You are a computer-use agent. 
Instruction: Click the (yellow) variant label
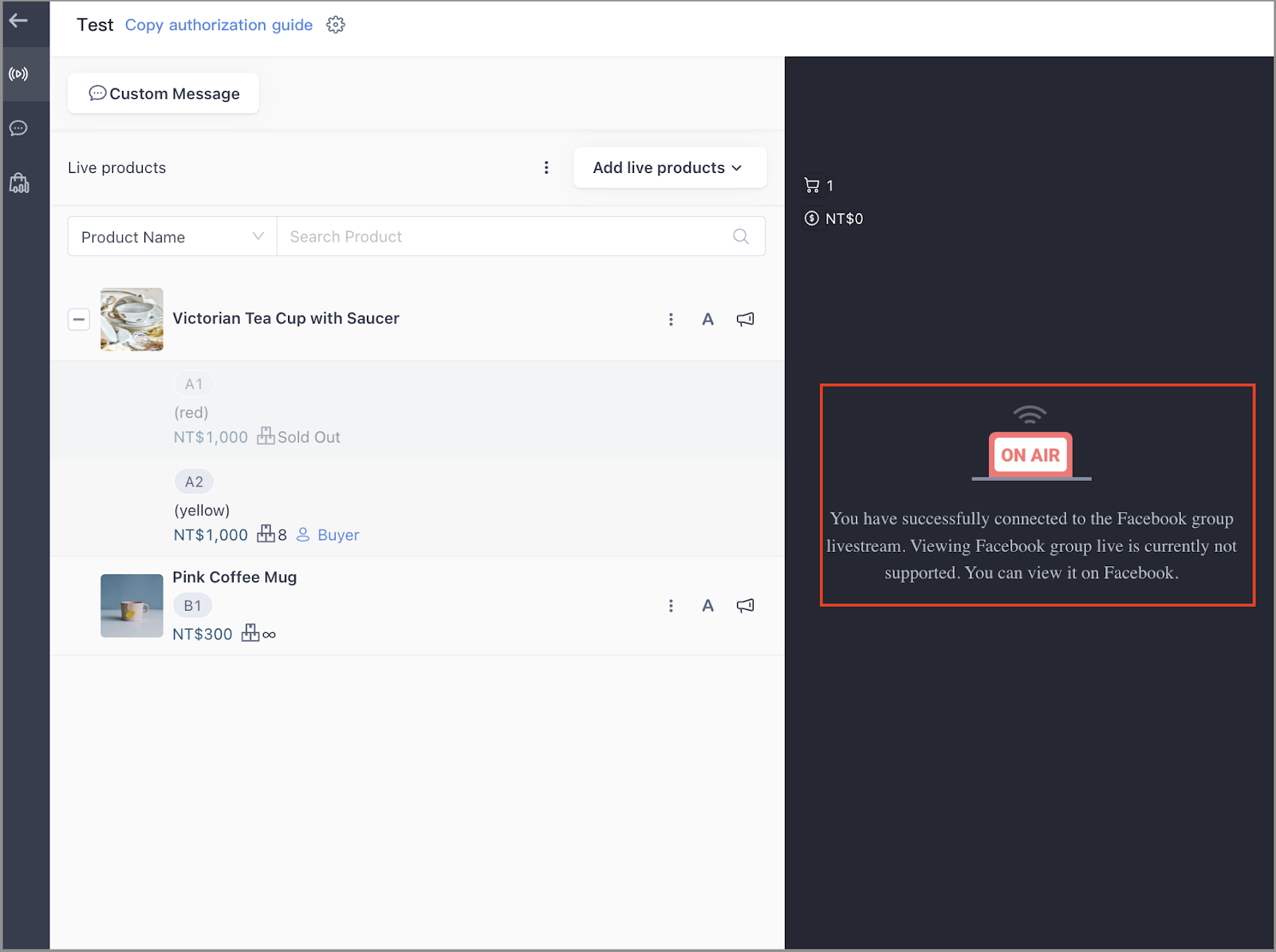click(202, 510)
